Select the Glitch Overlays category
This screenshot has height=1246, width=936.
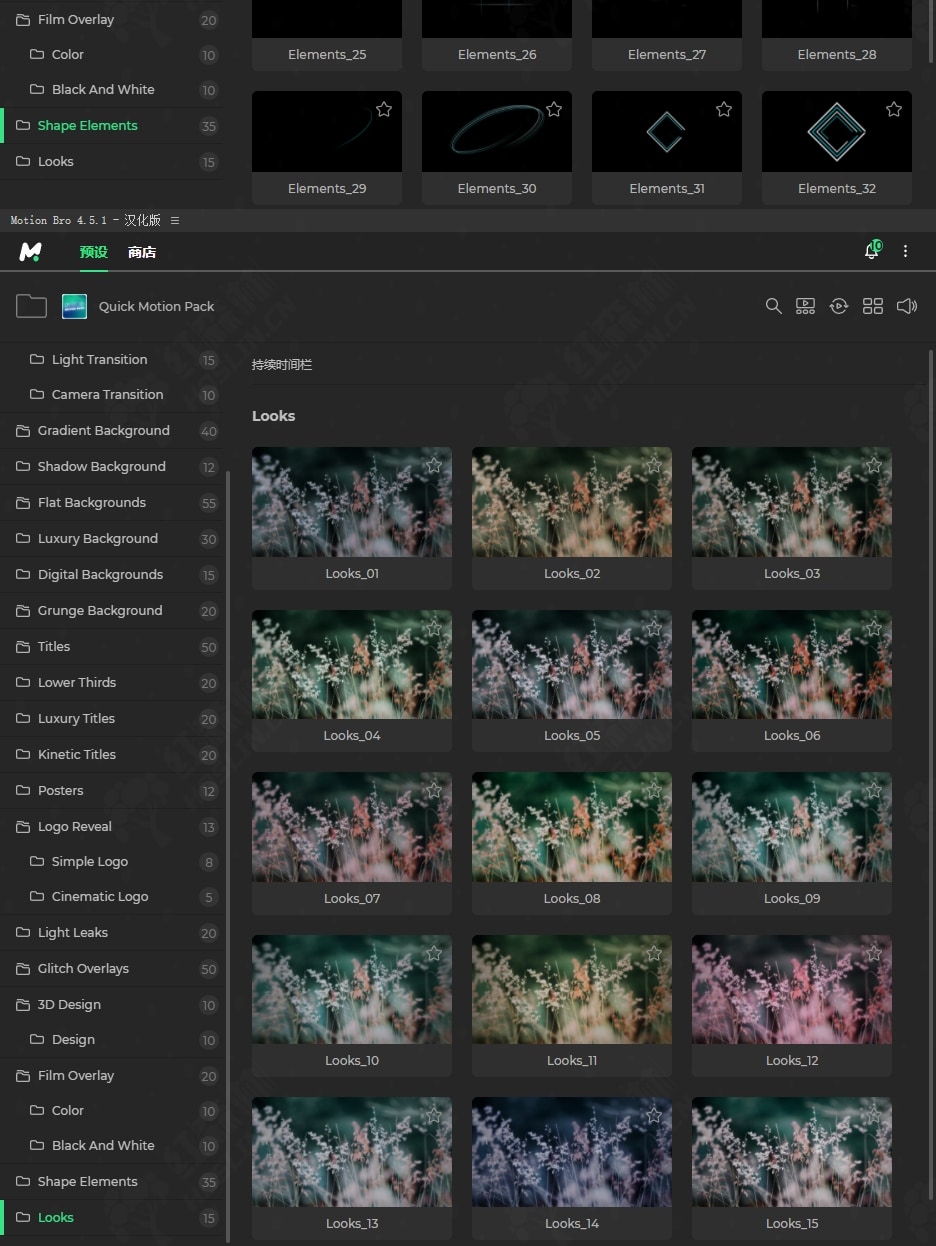tap(83, 968)
